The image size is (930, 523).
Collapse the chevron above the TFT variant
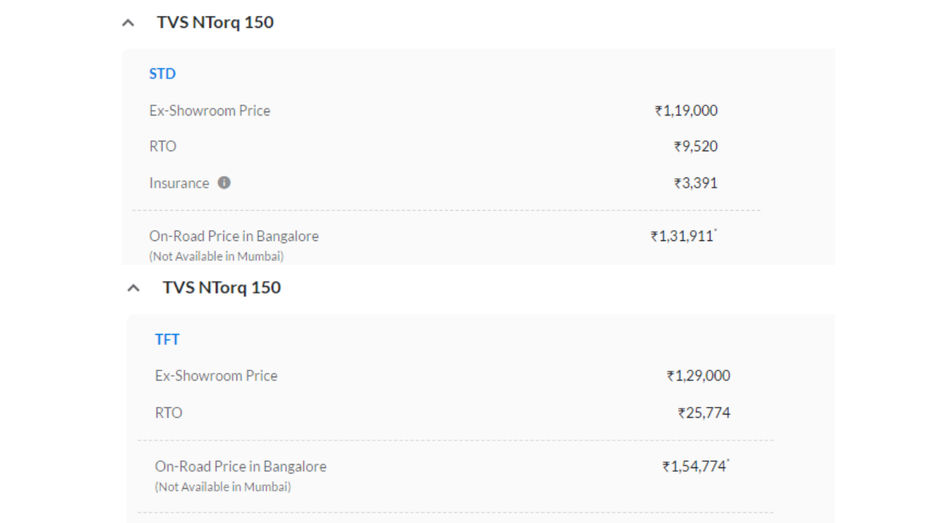(134, 288)
